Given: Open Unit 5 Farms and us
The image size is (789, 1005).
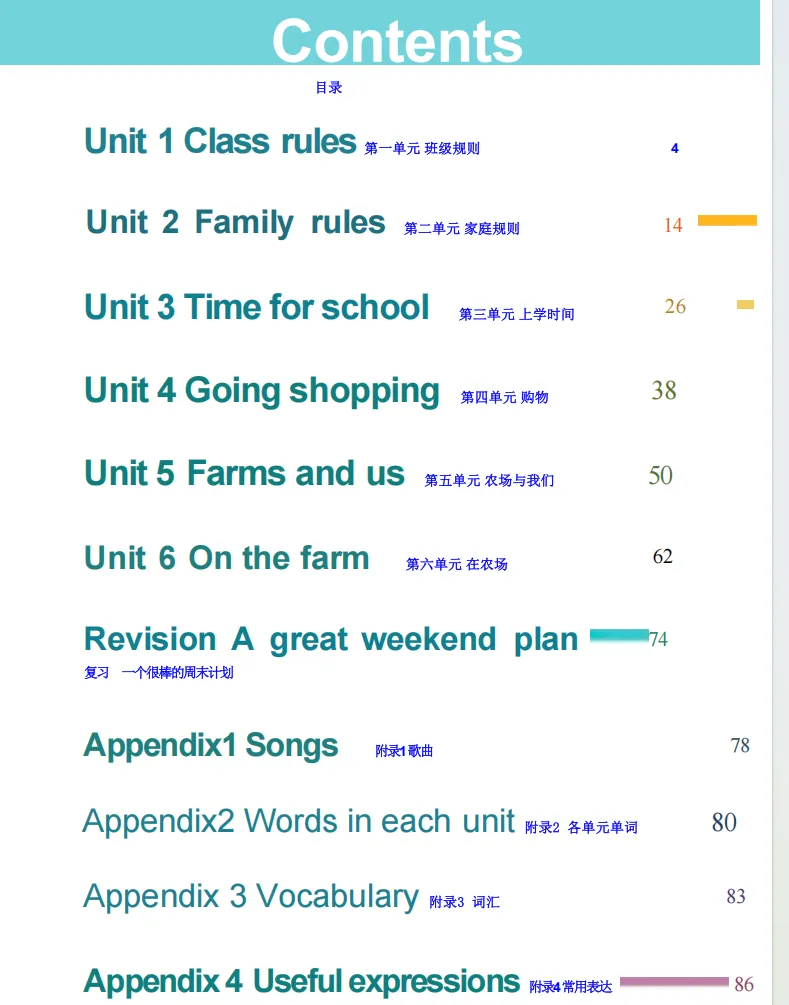Looking at the screenshot, I should [x=244, y=473].
